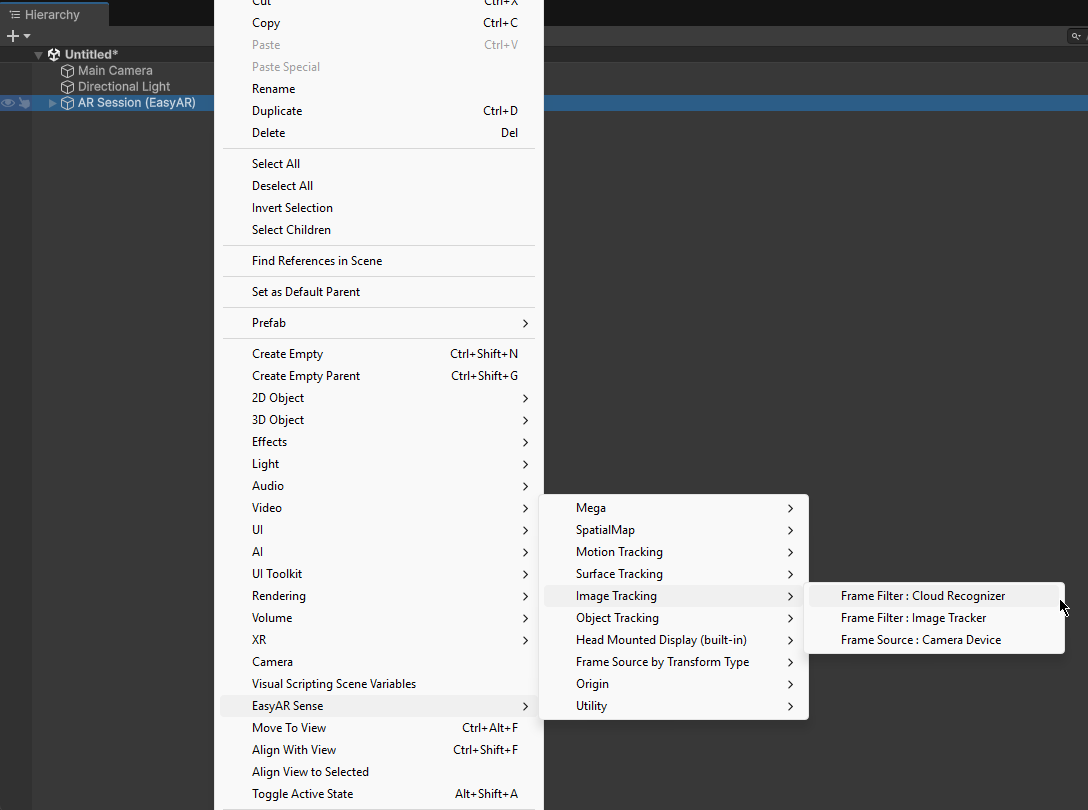Toggle picking hand icon for AR Session
Screen dimensions: 1088x810
pos(24,103)
